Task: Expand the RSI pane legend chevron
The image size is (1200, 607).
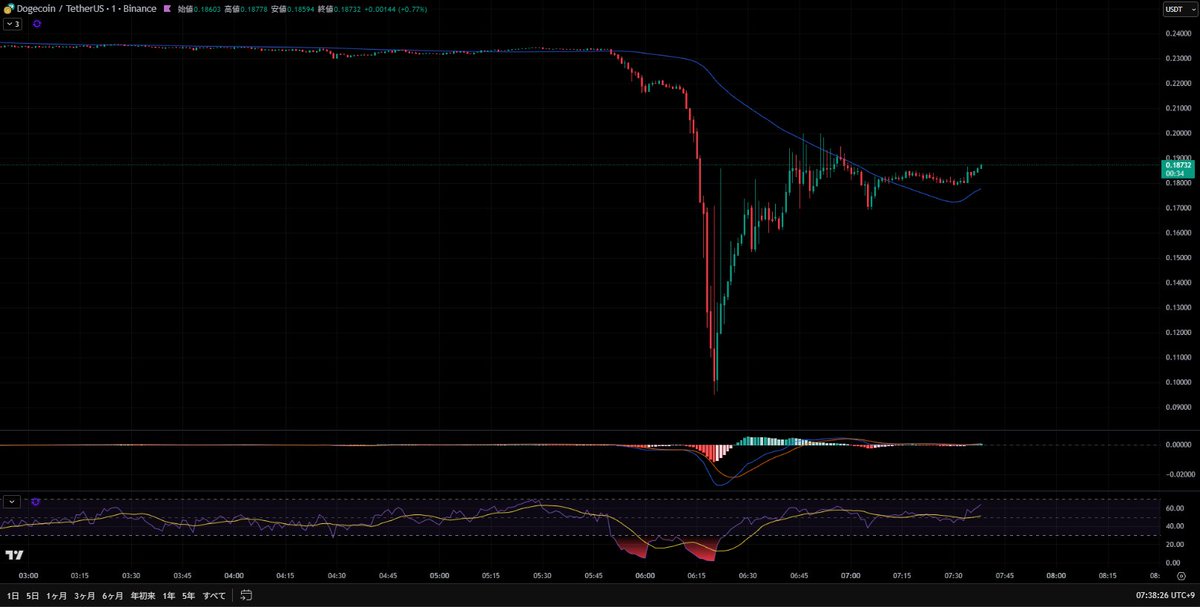Action: pos(13,501)
